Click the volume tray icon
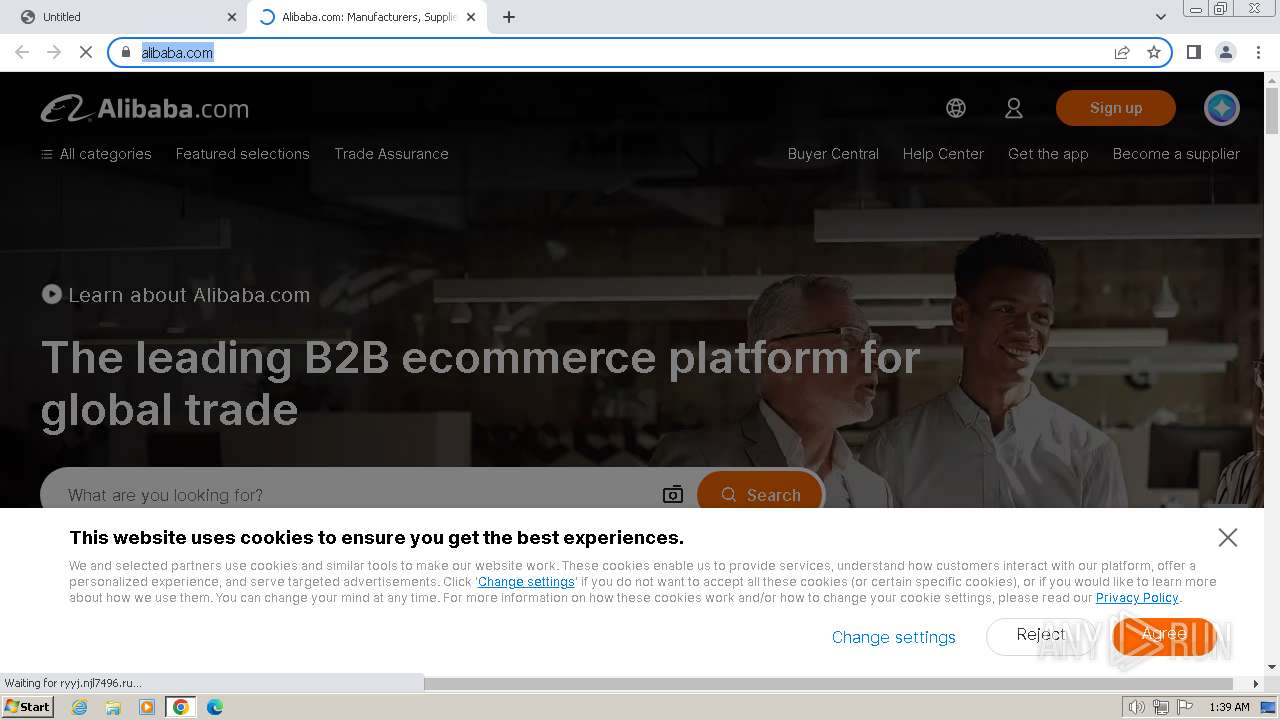1280x720 pixels. (x=1136, y=707)
